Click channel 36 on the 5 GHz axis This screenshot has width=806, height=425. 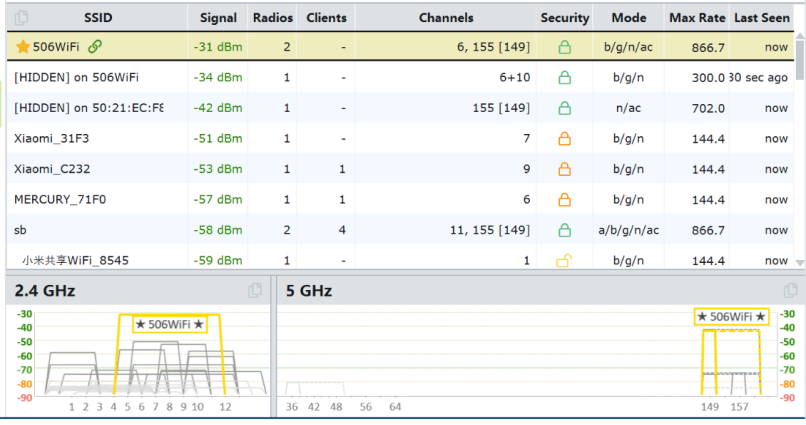292,407
